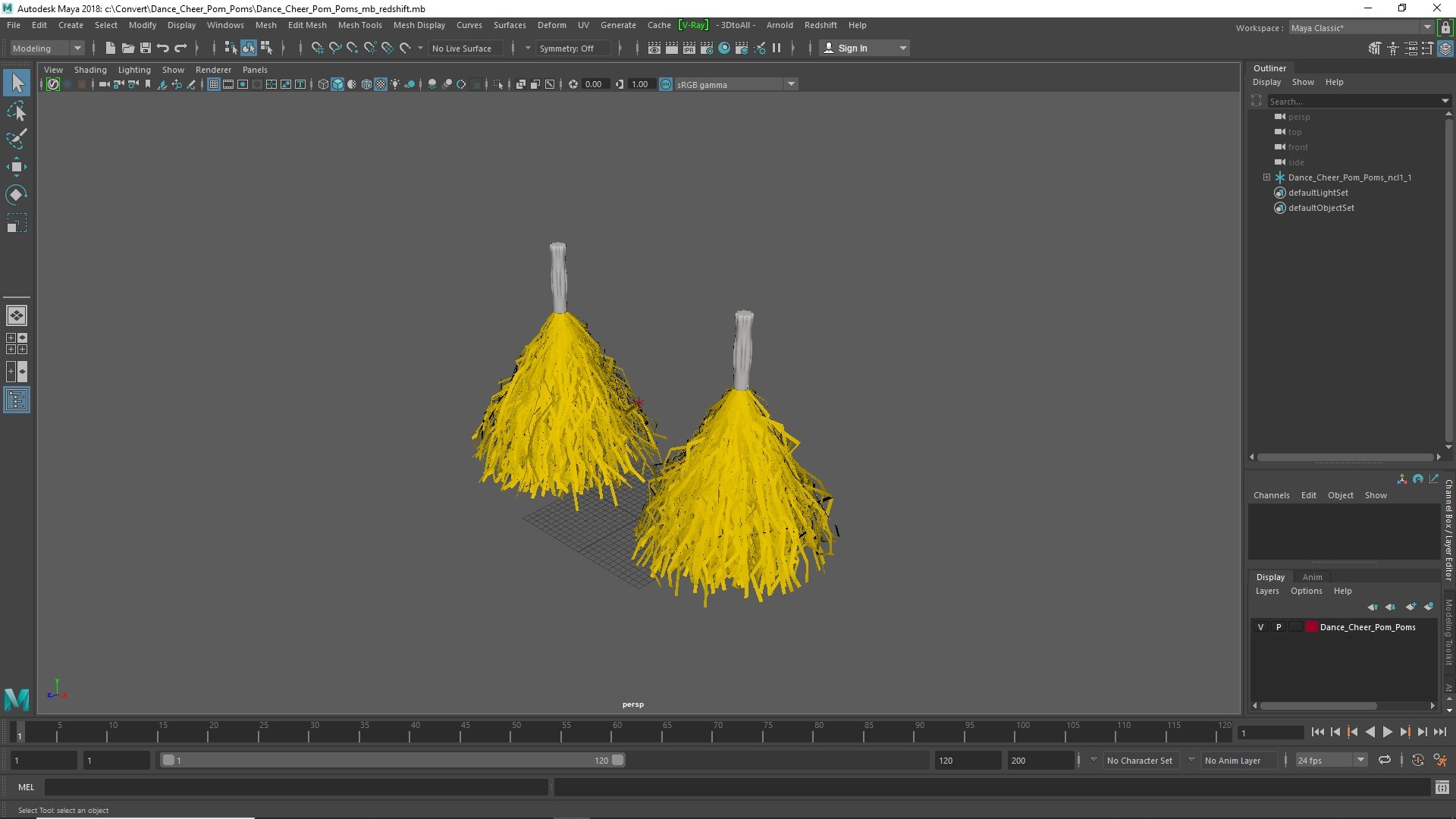Go to start of playback range
The height and width of the screenshot is (819, 1456).
1317,733
